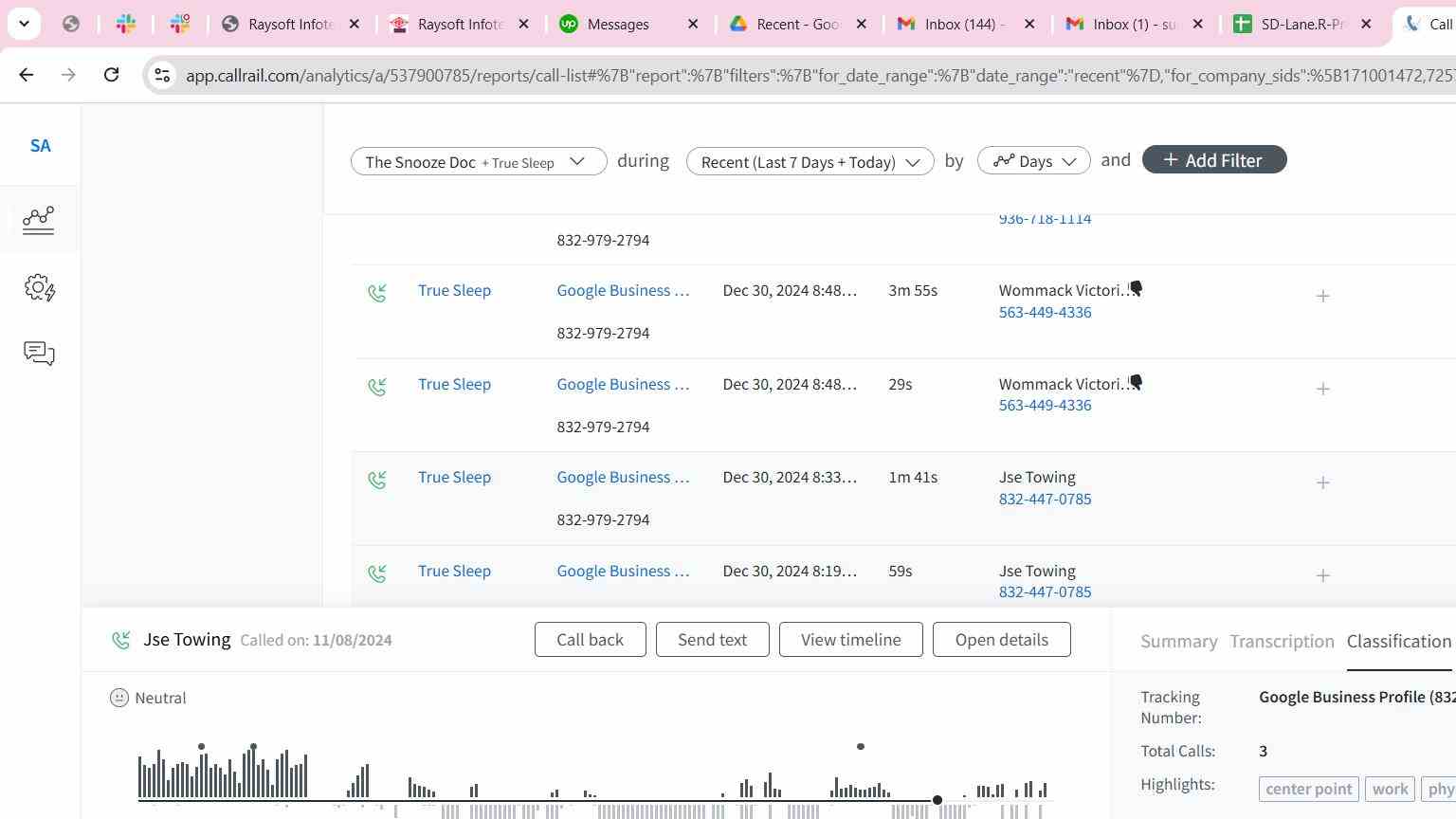This screenshot has width=1456, height=819.
Task: Click the 'work' highlight tag
Action: pos(1390,789)
